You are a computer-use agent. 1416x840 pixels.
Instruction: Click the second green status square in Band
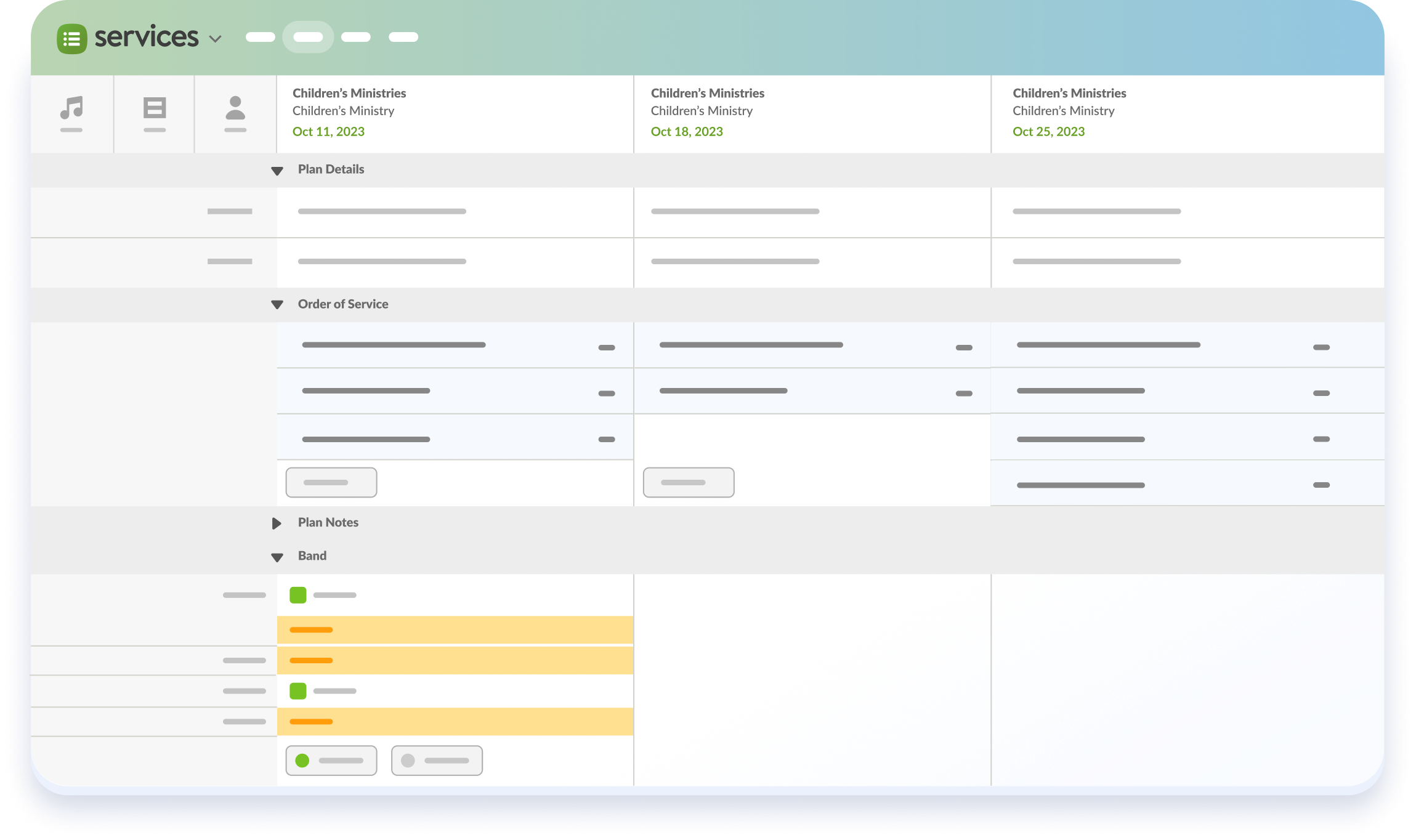pos(298,691)
